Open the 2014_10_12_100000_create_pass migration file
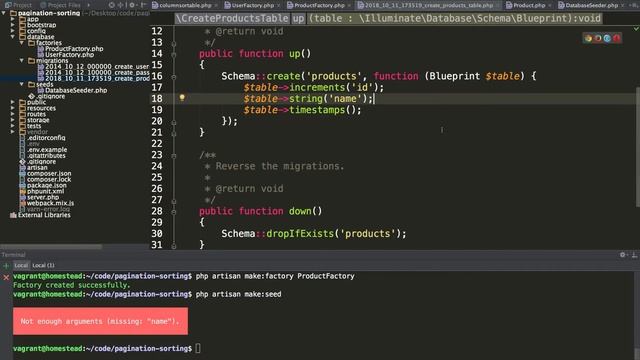Image resolution: width=640 pixels, height=360 pixels. [x=97, y=73]
